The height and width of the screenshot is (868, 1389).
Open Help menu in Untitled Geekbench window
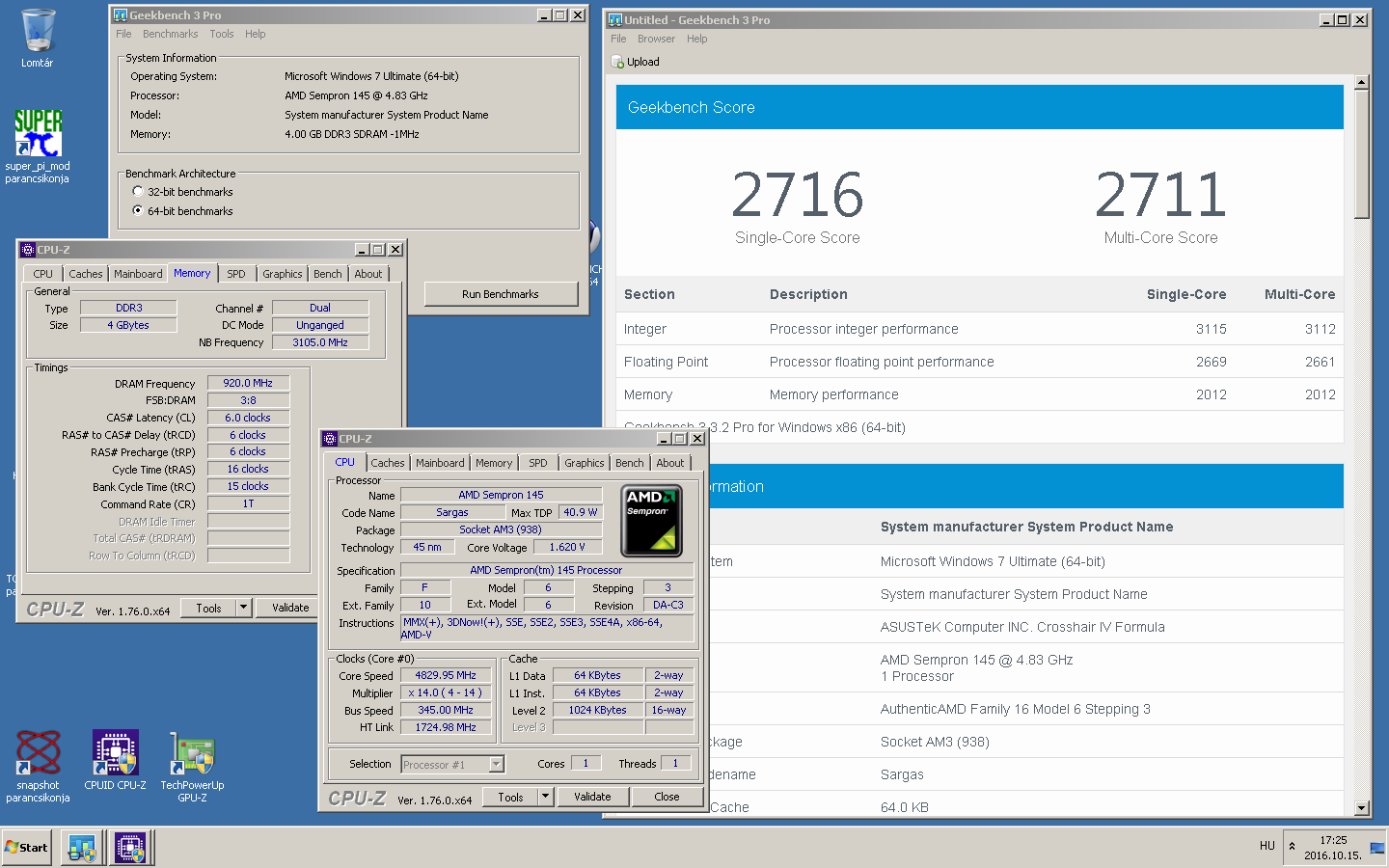point(696,39)
